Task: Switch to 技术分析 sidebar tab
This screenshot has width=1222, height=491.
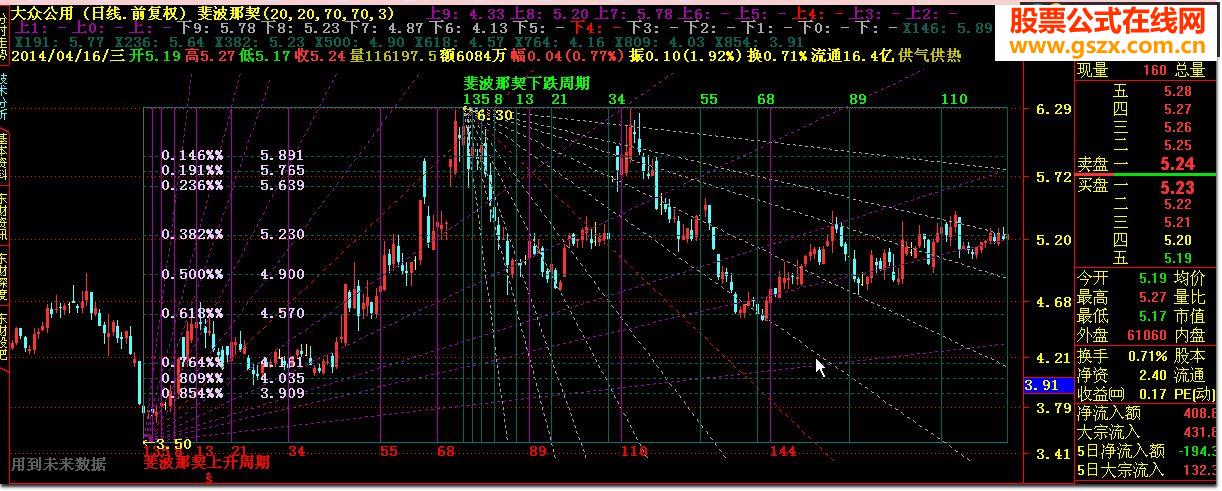Action: 4,97
